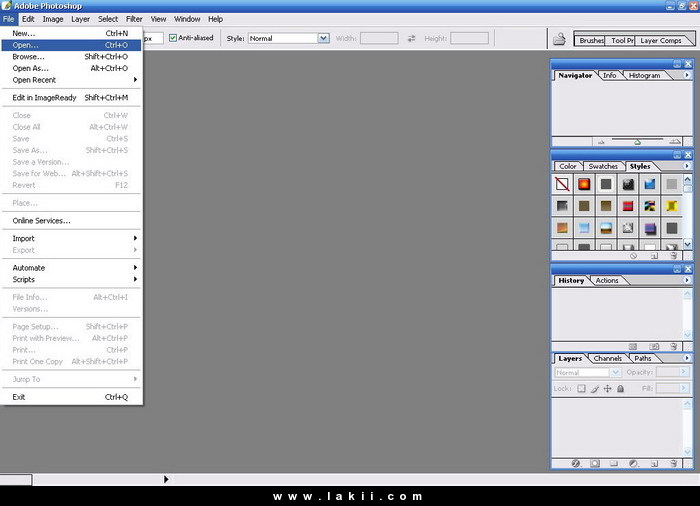Choose Browse... from the File menu
Image resolution: width=700 pixels, height=506 pixels.
coord(71,57)
